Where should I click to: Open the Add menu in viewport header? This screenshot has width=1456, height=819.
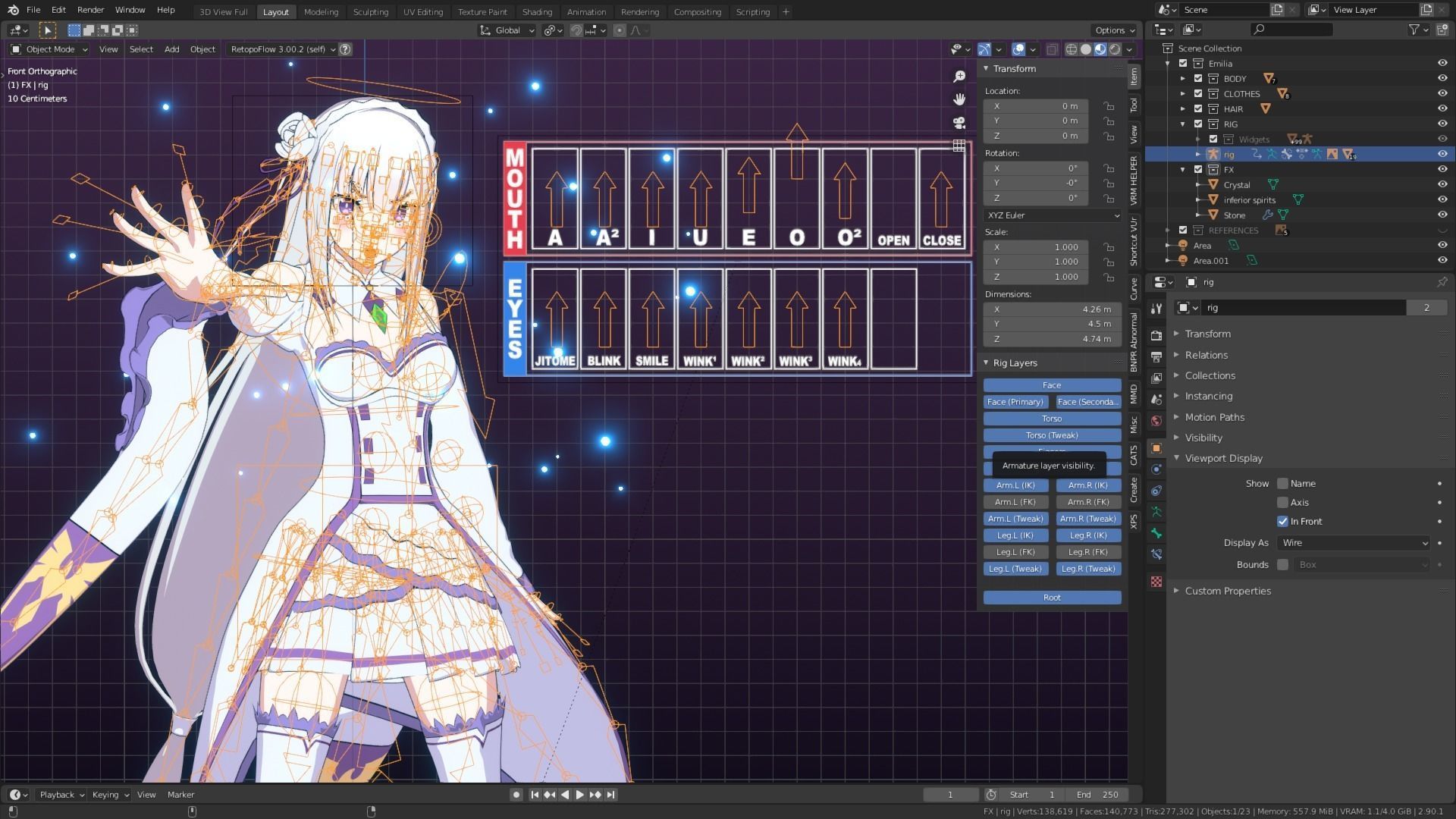171,49
